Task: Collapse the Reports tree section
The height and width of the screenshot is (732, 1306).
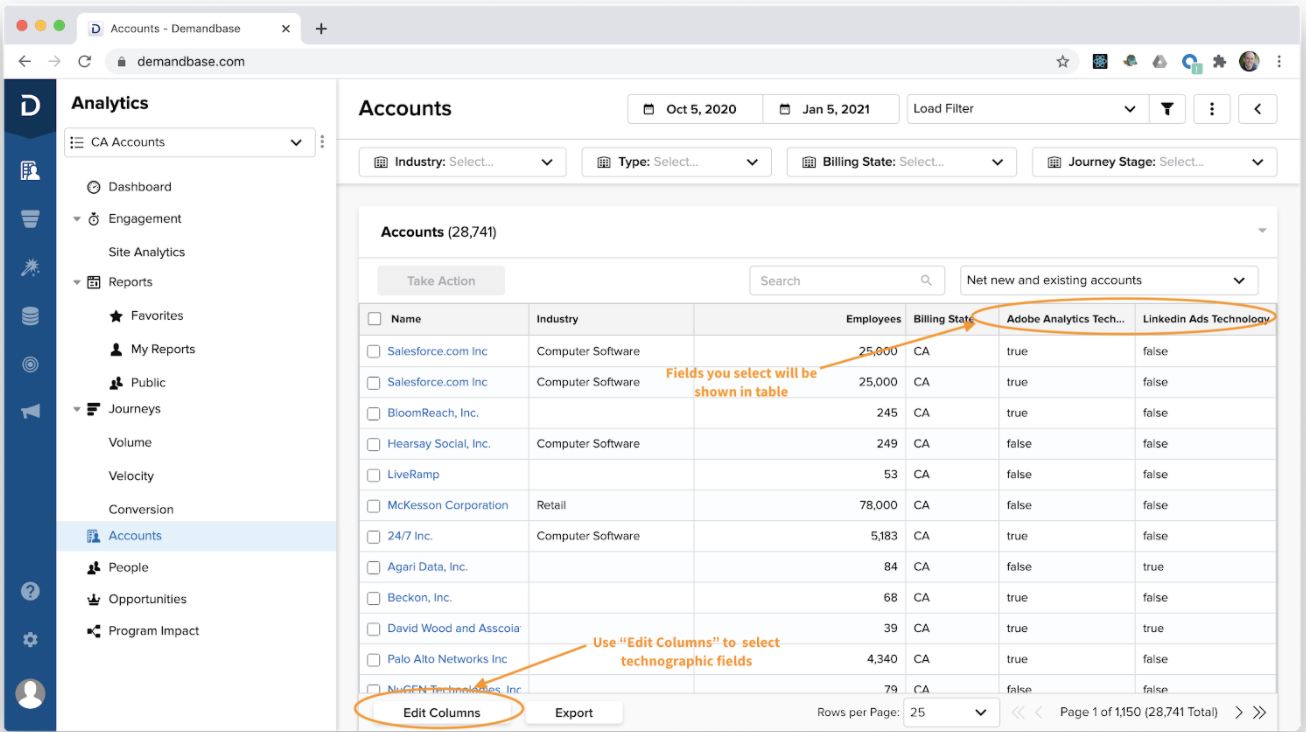Action: [77, 283]
